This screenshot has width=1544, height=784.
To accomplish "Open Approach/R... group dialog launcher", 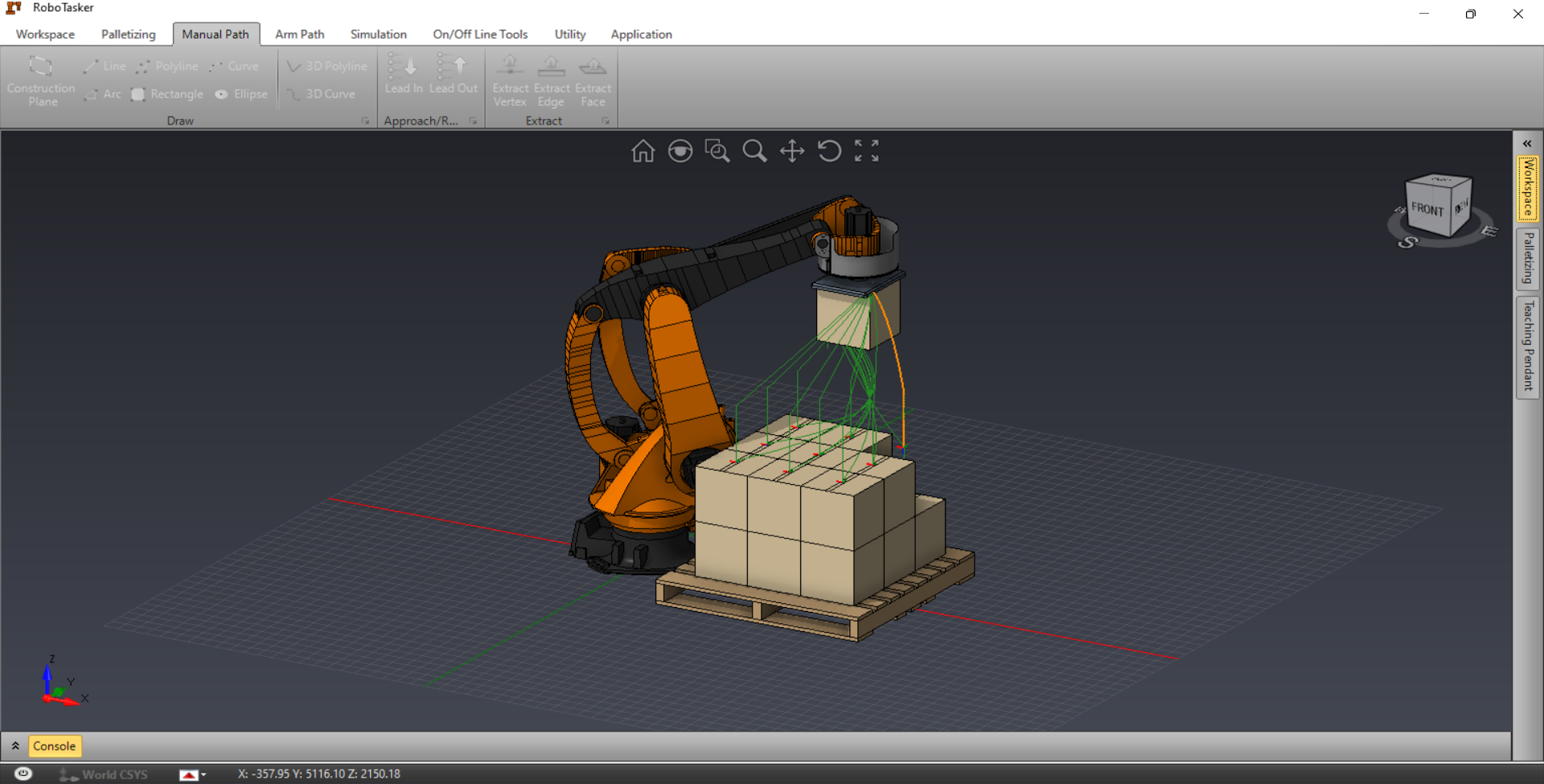I will pos(474,121).
